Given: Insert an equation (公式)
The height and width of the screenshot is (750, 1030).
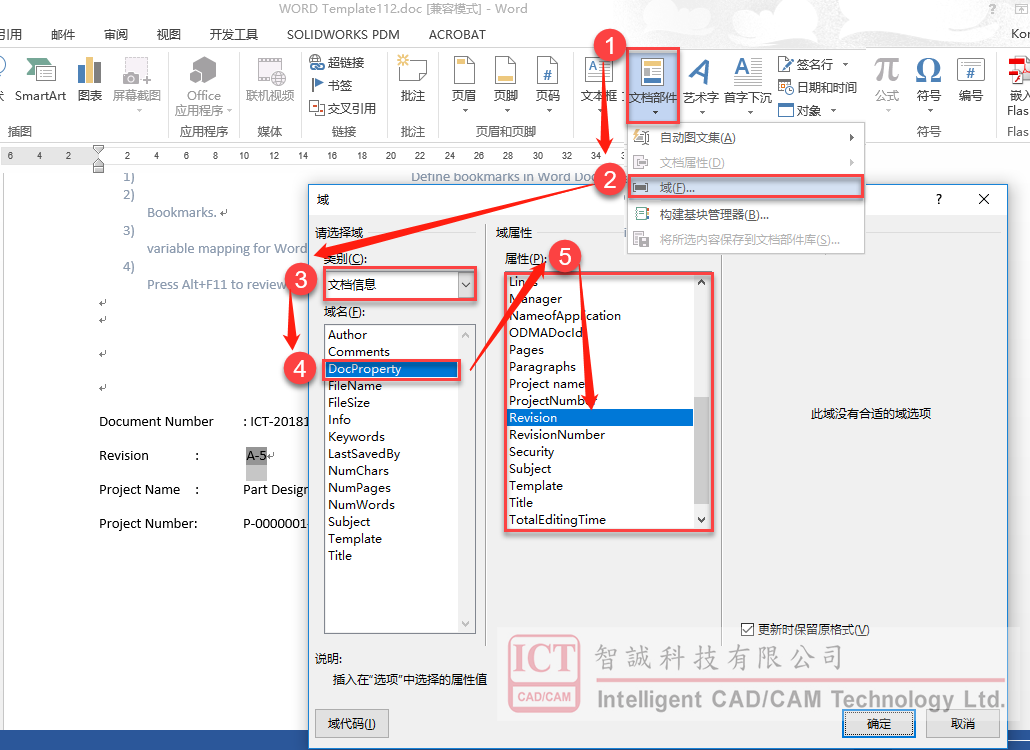Looking at the screenshot, I should [887, 84].
